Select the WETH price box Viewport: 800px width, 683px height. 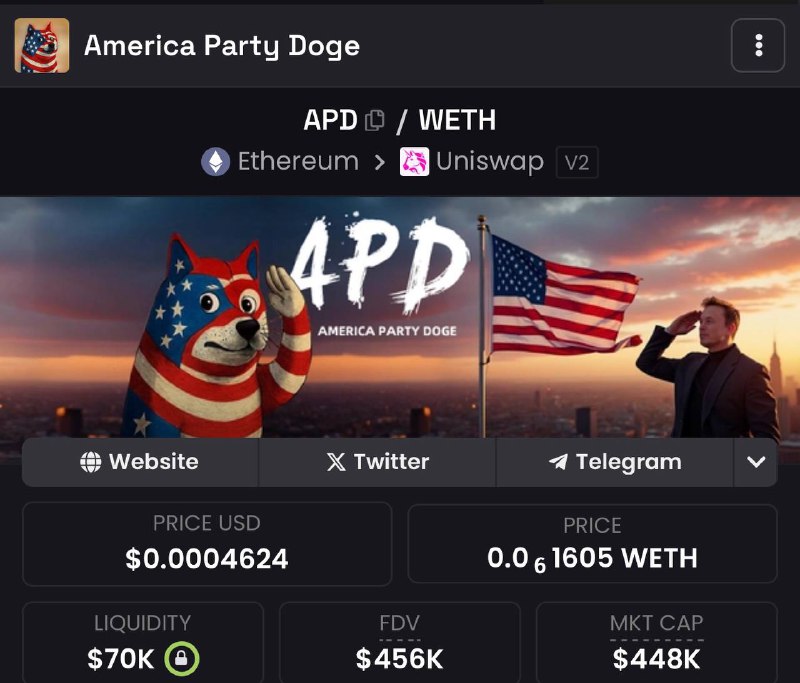[x=592, y=544]
